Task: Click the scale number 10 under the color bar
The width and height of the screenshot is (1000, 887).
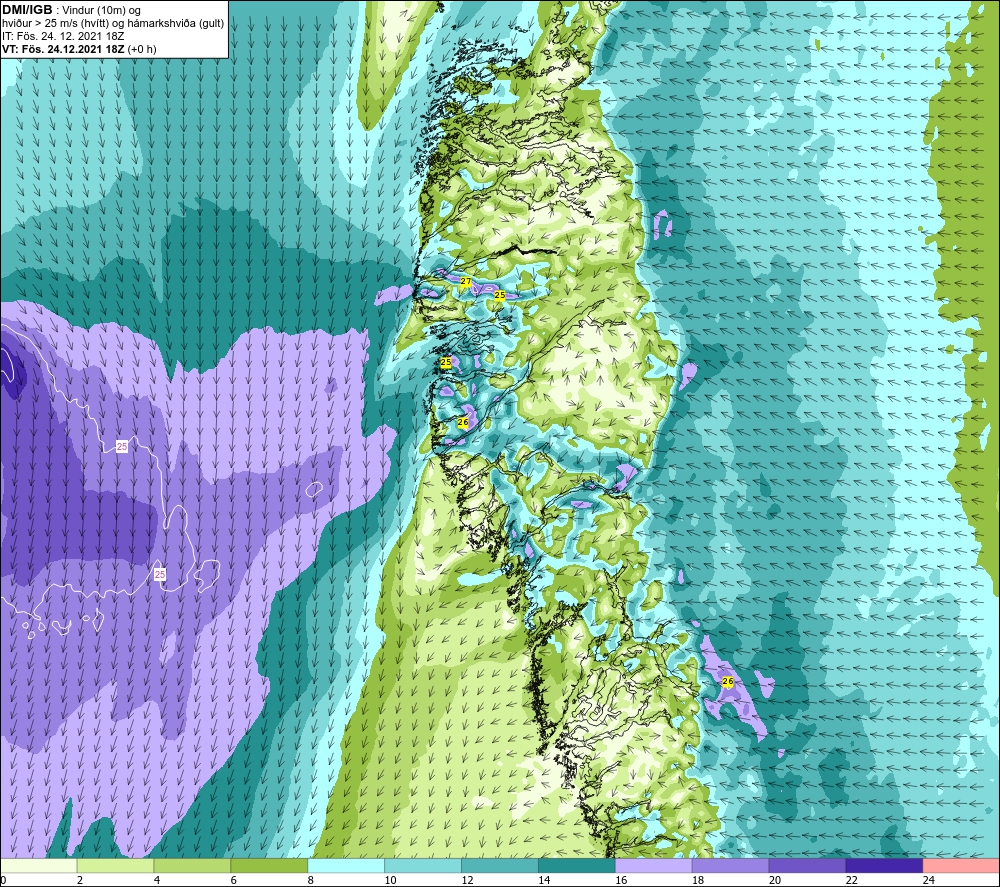Action: (x=390, y=880)
